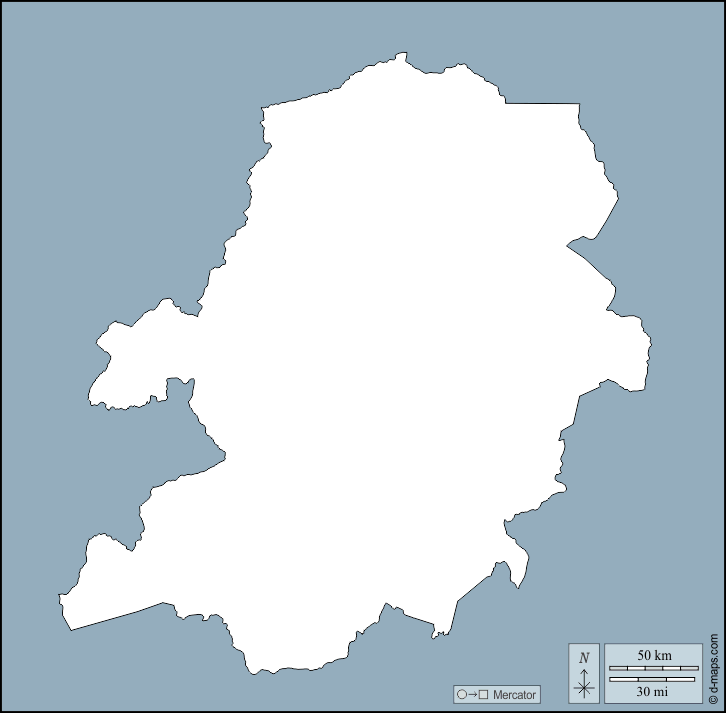The image size is (726, 713).
Task: Click the 50 km scale bar
Action: click(653, 667)
